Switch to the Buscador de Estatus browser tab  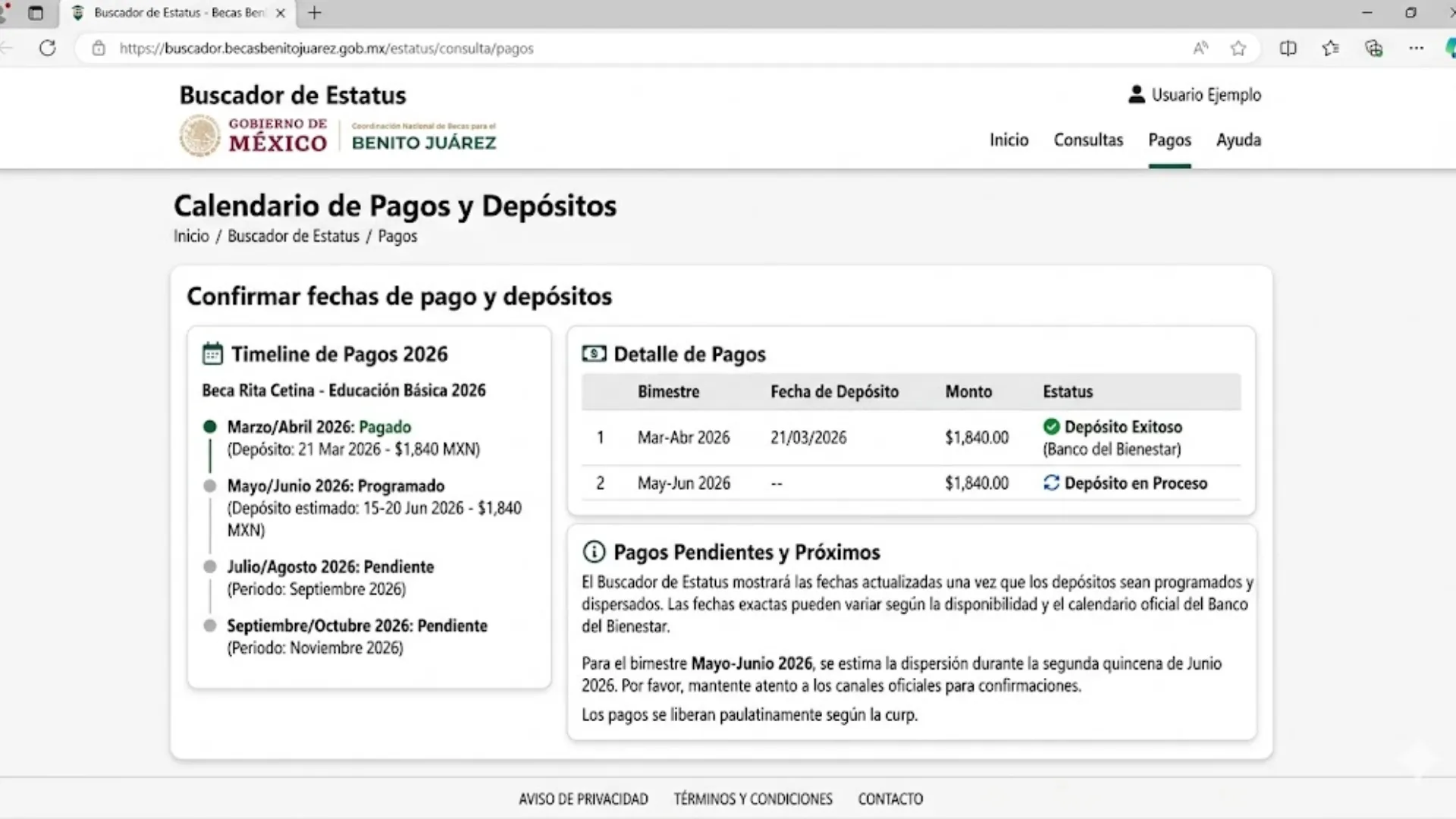click(179, 13)
